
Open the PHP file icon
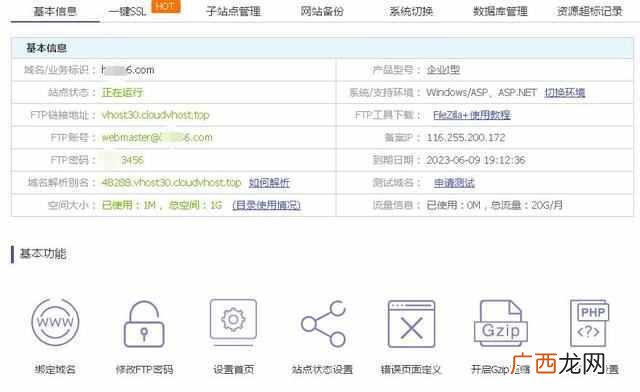click(589, 323)
